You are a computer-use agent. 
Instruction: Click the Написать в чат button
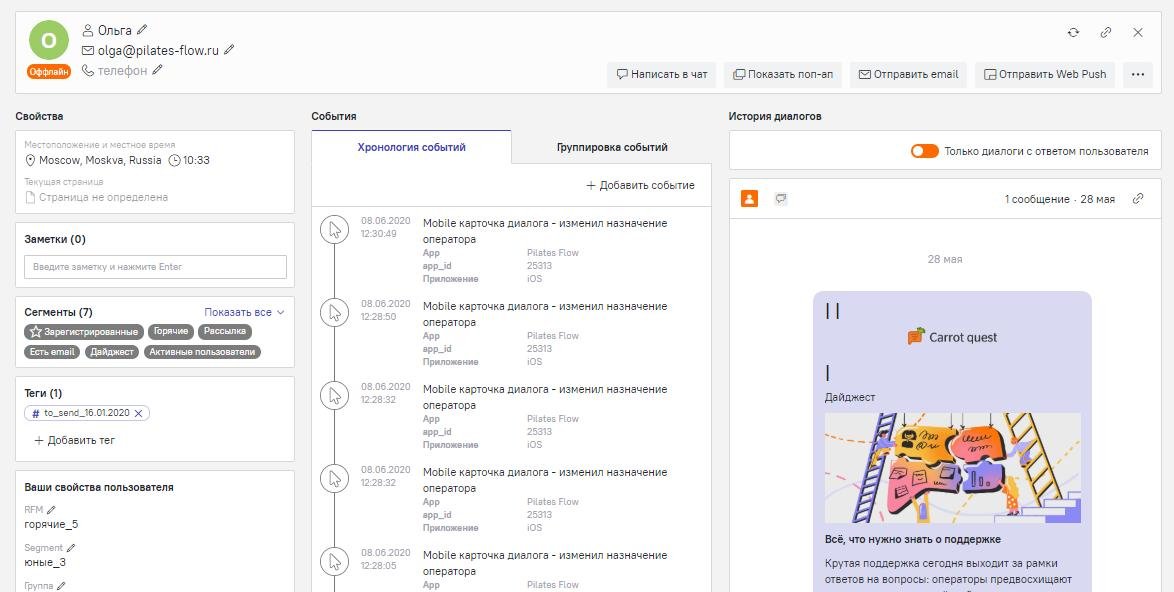click(661, 74)
